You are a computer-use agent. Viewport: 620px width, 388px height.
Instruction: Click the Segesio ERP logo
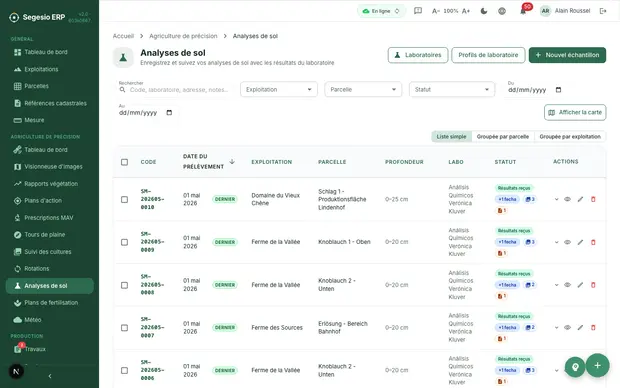tap(14, 17)
